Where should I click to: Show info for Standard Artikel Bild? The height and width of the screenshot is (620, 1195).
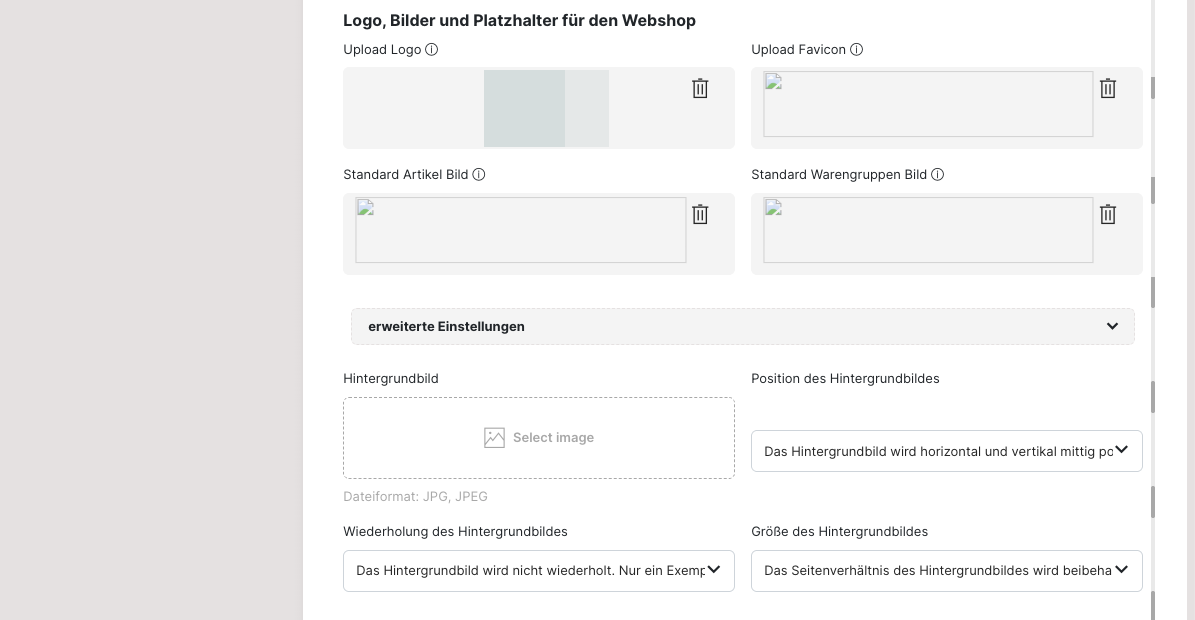click(479, 175)
